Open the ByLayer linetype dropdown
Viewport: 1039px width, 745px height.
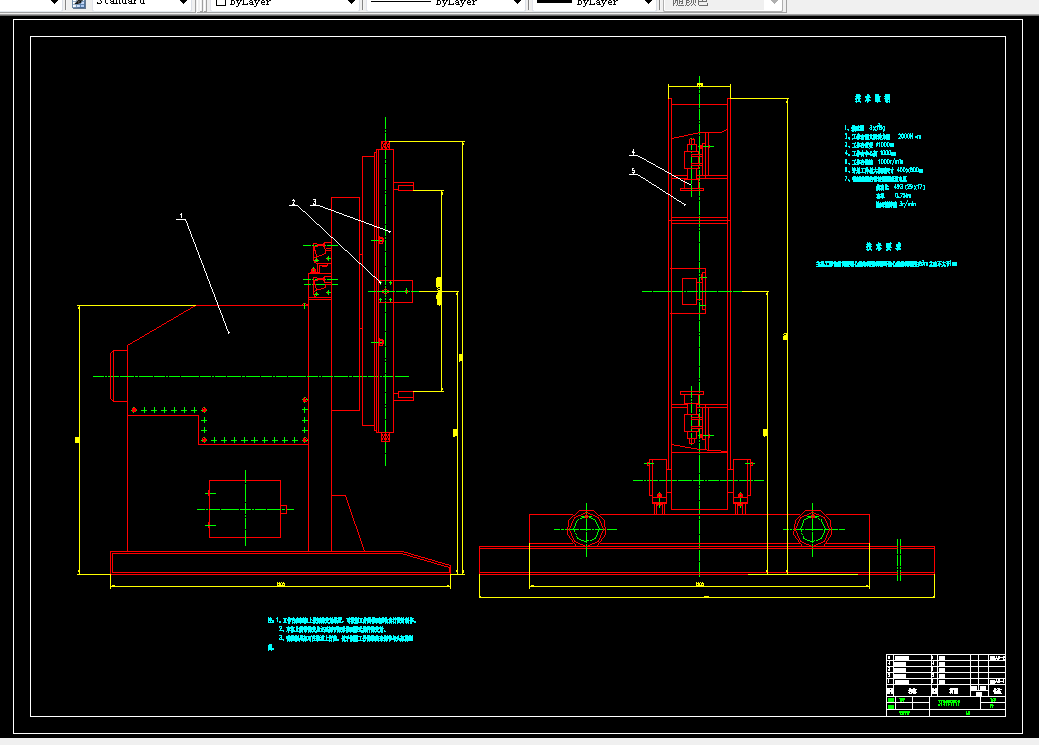[x=518, y=3]
